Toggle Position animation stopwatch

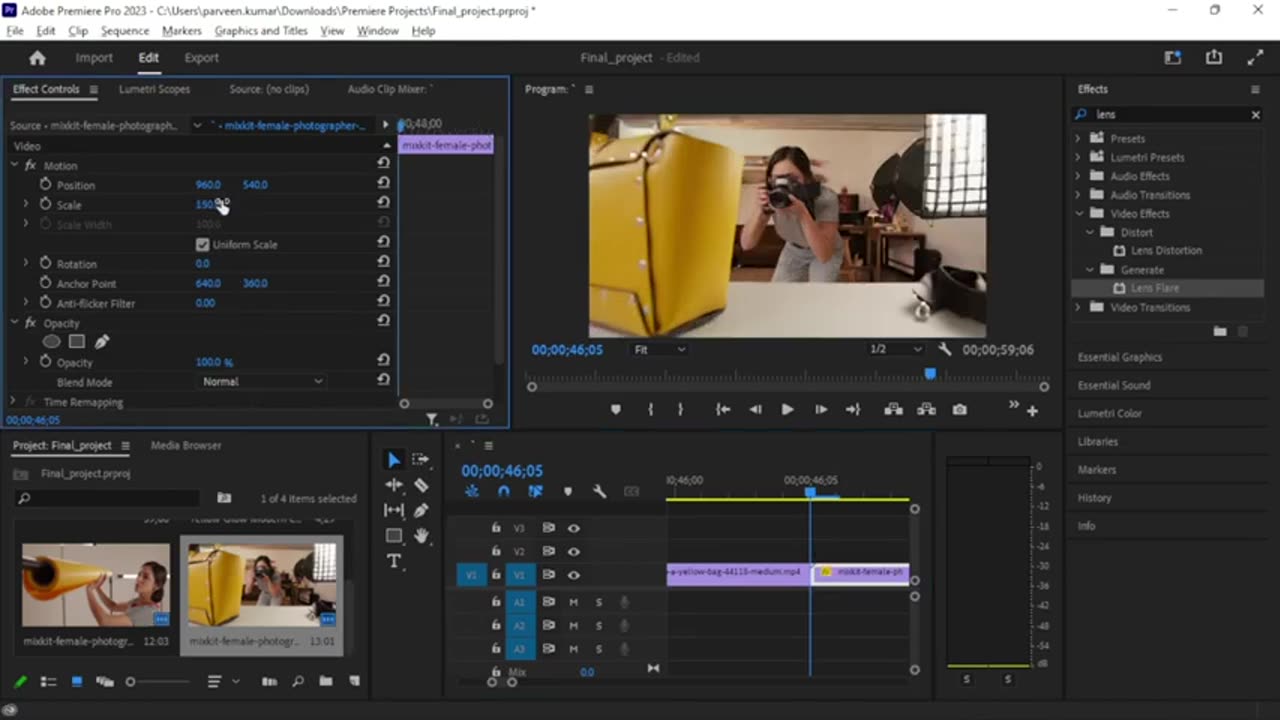(45, 184)
